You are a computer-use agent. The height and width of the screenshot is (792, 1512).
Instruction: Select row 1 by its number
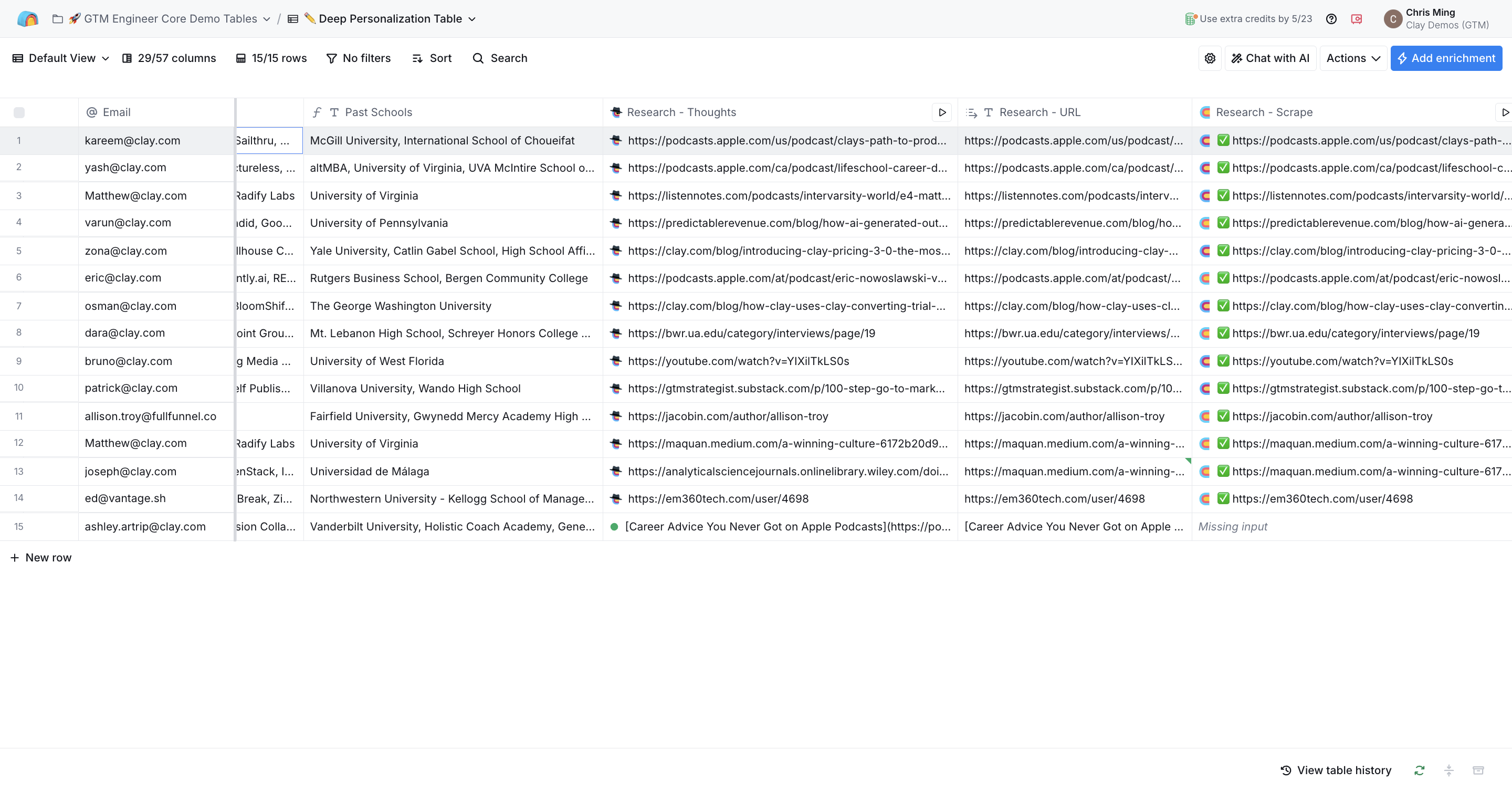pos(19,140)
